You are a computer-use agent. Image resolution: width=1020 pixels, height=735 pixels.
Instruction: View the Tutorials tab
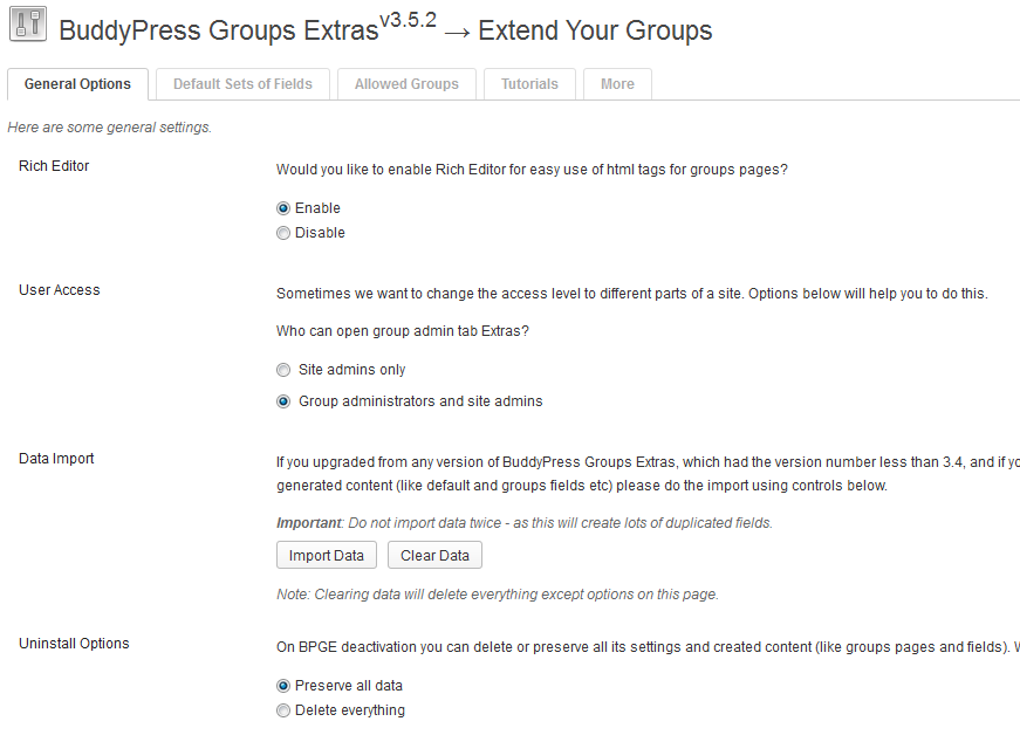pyautogui.click(x=529, y=84)
